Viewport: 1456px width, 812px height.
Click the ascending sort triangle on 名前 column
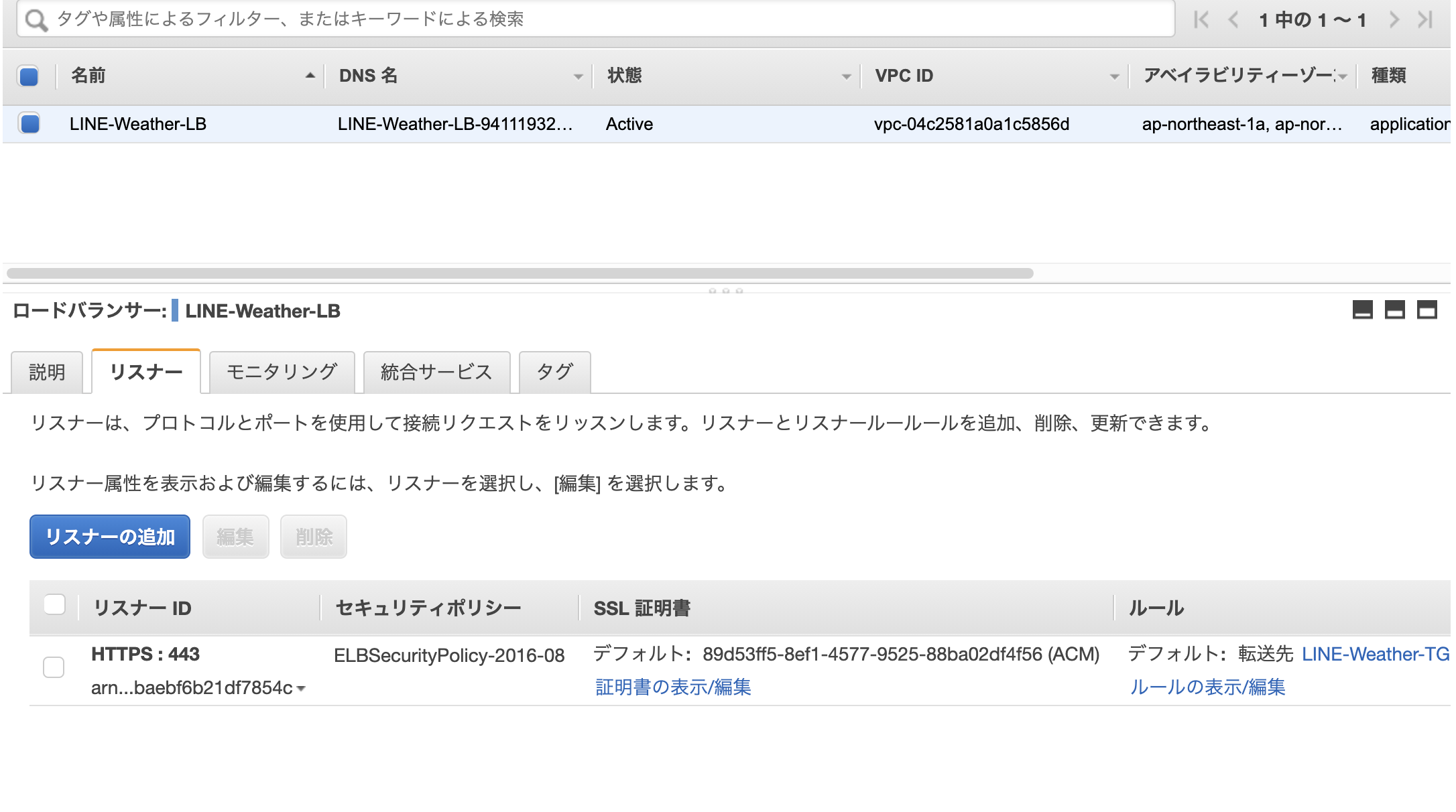coord(310,76)
